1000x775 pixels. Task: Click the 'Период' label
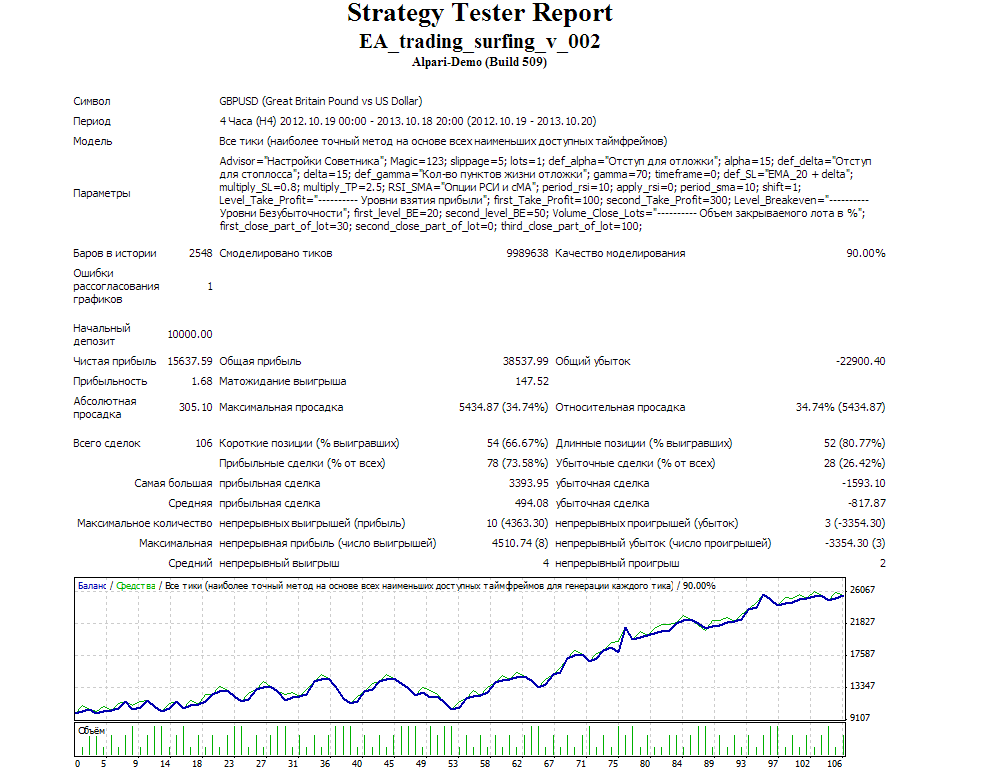pyautogui.click(x=91, y=121)
